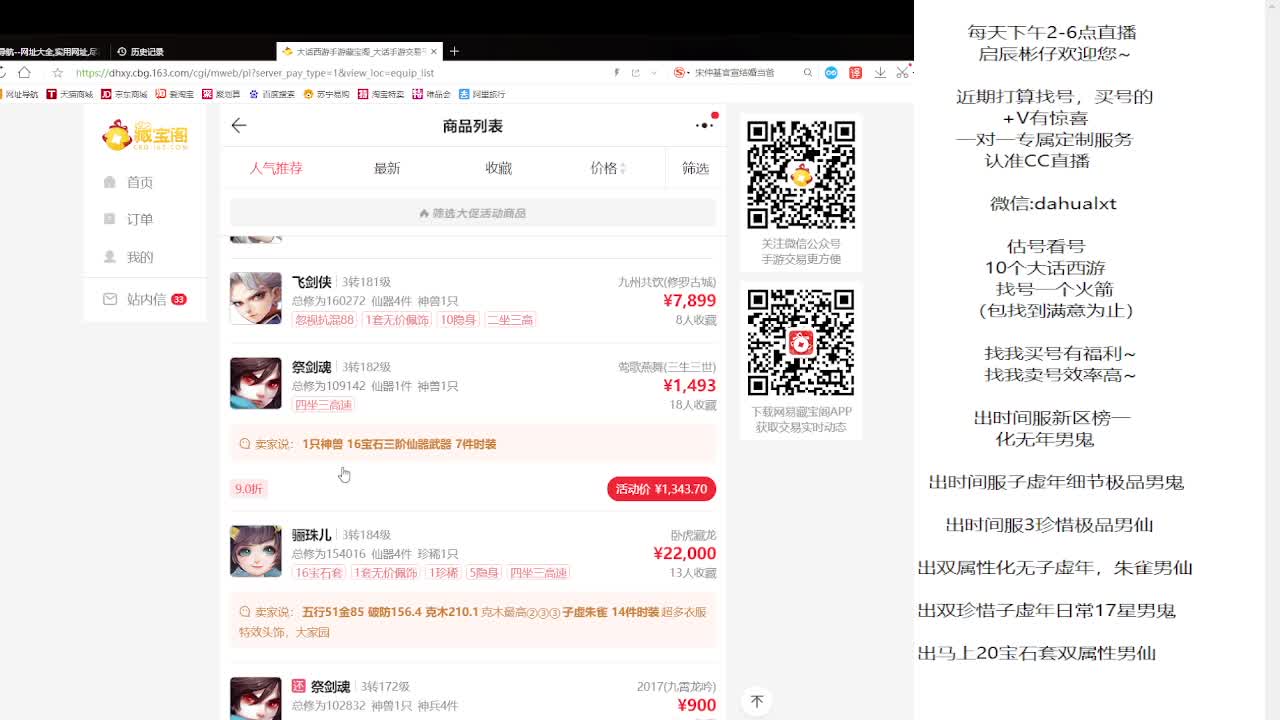The width and height of the screenshot is (1280, 720).
Task: Open the browser downloads icon
Action: tap(880, 72)
